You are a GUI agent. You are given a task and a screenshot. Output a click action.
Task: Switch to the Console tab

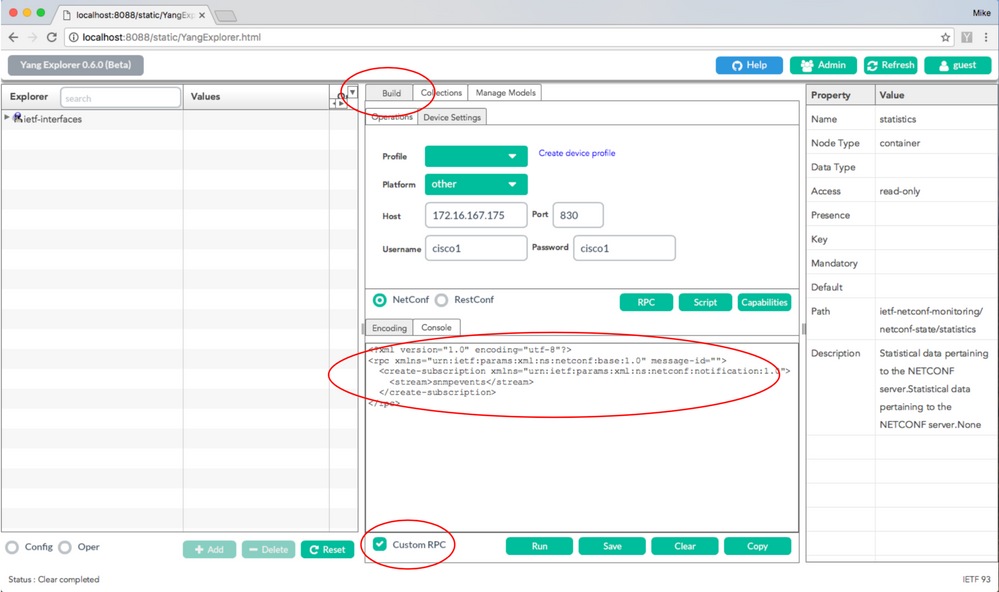pyautogui.click(x=436, y=327)
